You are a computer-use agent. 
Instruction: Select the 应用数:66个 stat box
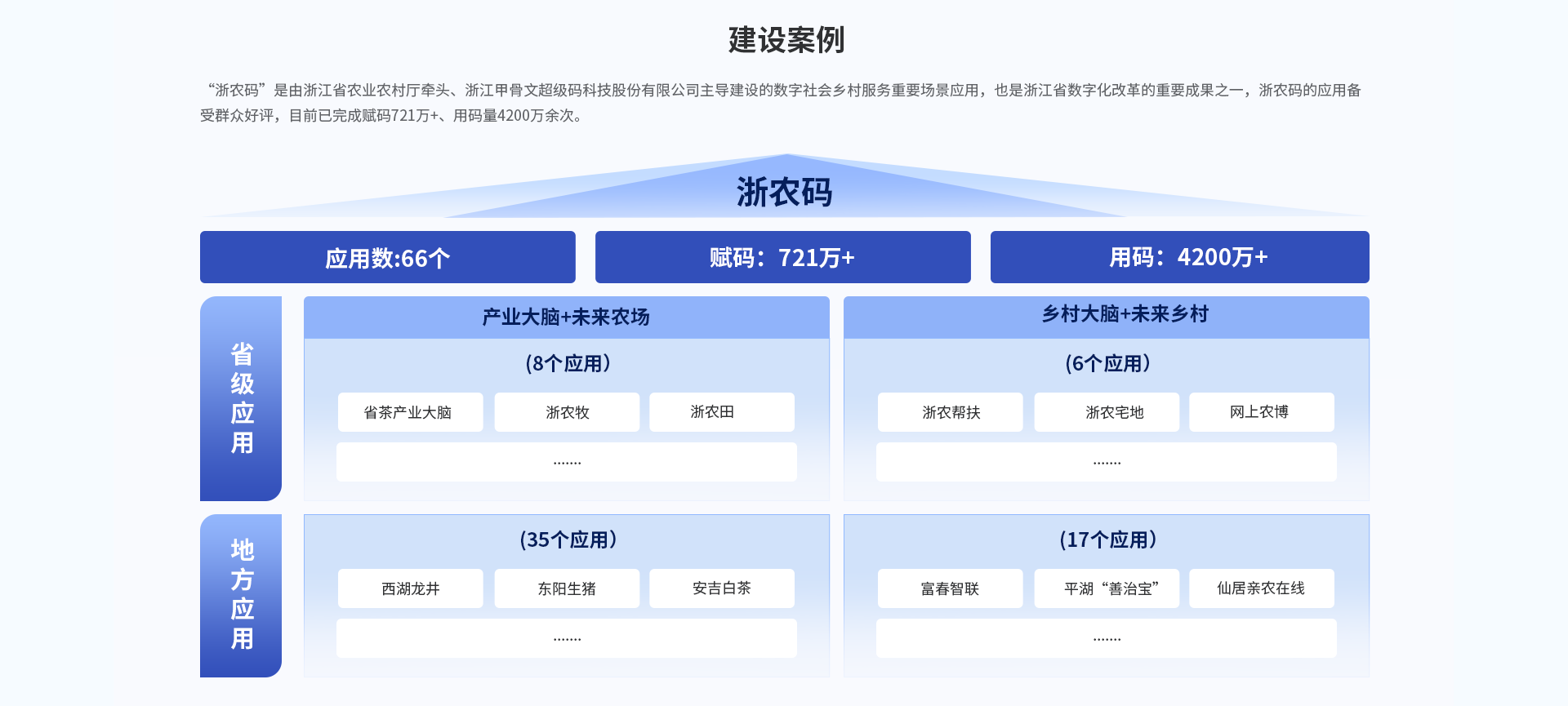point(388,257)
